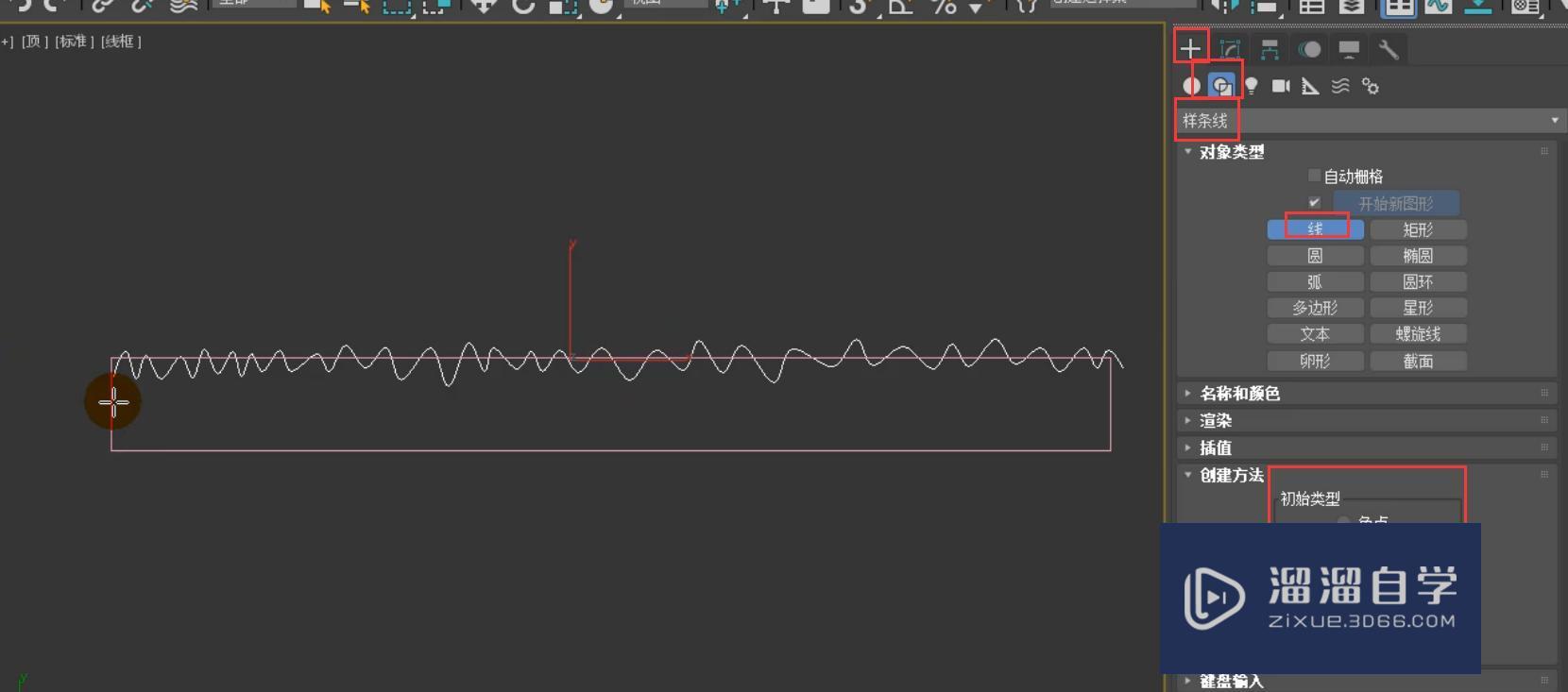The height and width of the screenshot is (692, 1568).
Task: Open the 标准 viewport shading menu
Action: click(75, 42)
